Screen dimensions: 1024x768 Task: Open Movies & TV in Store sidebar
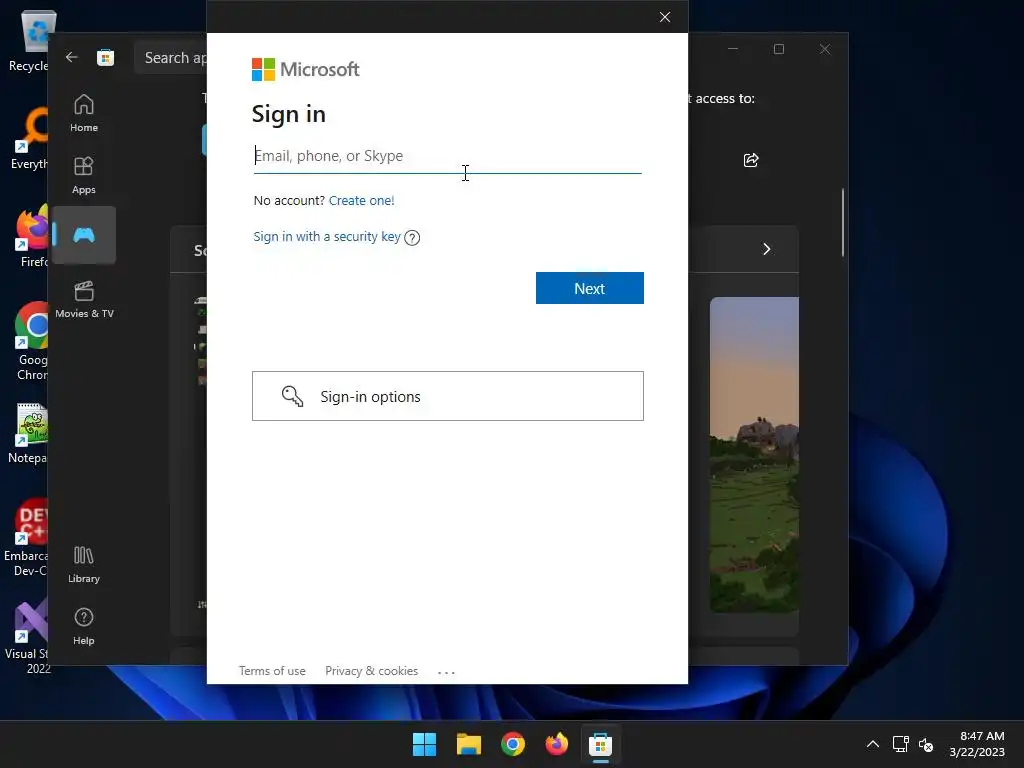(84, 299)
